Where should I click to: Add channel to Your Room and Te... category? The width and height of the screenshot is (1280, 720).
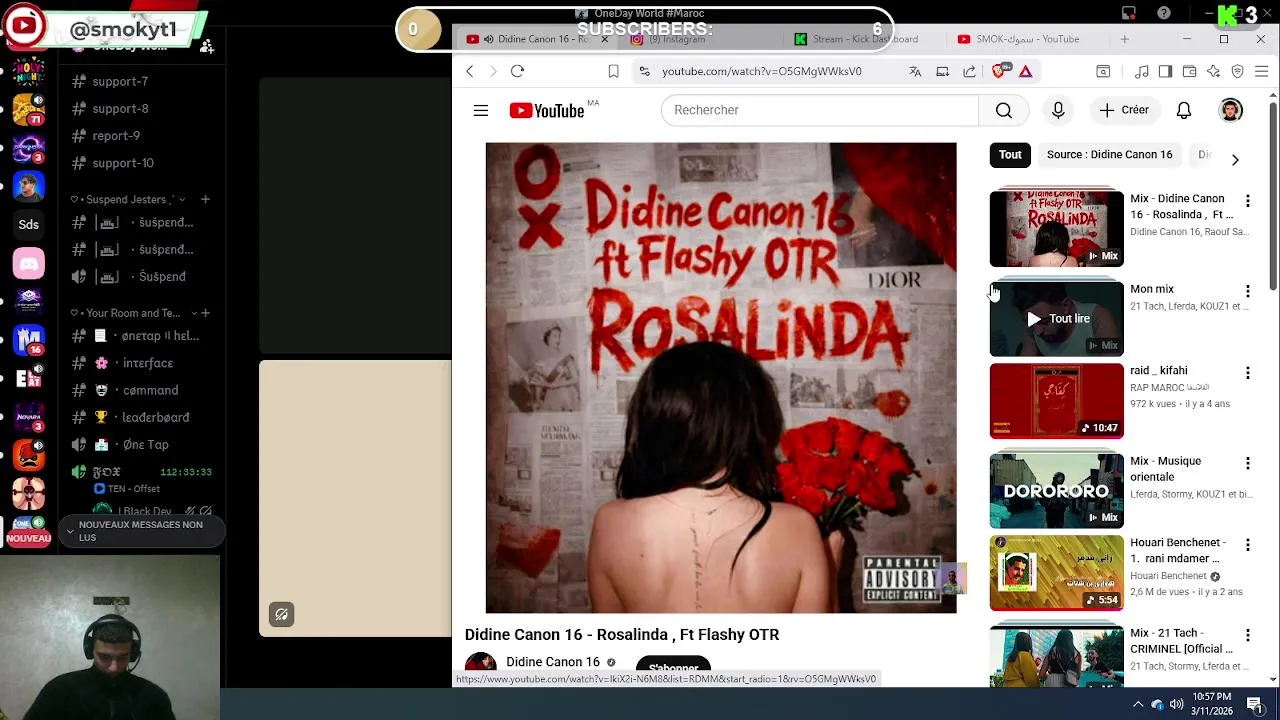205,313
